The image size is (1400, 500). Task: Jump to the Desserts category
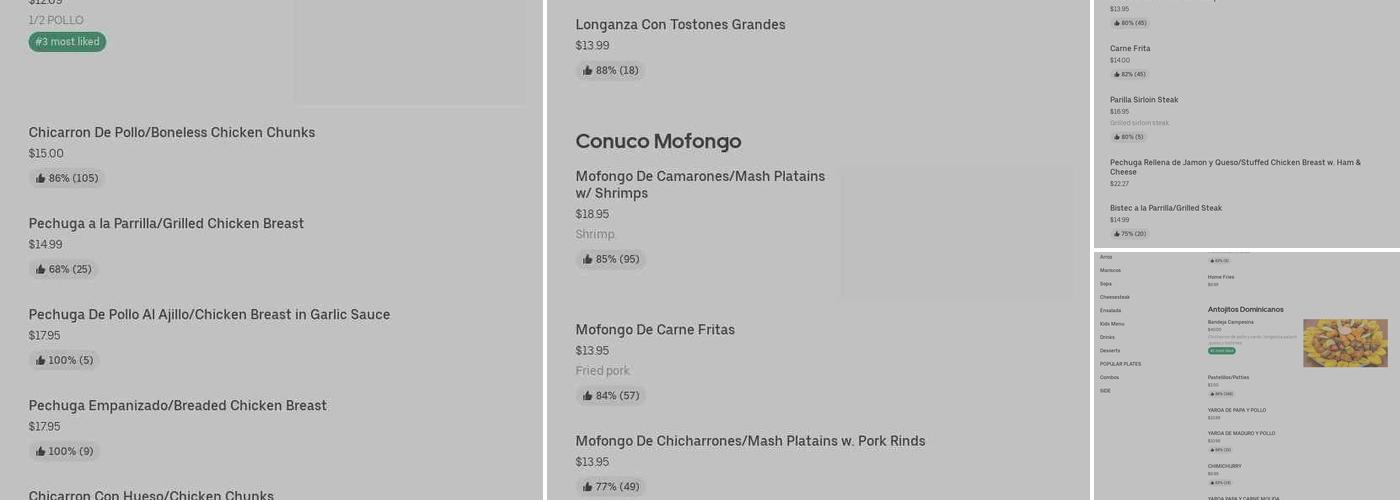tap(1110, 351)
